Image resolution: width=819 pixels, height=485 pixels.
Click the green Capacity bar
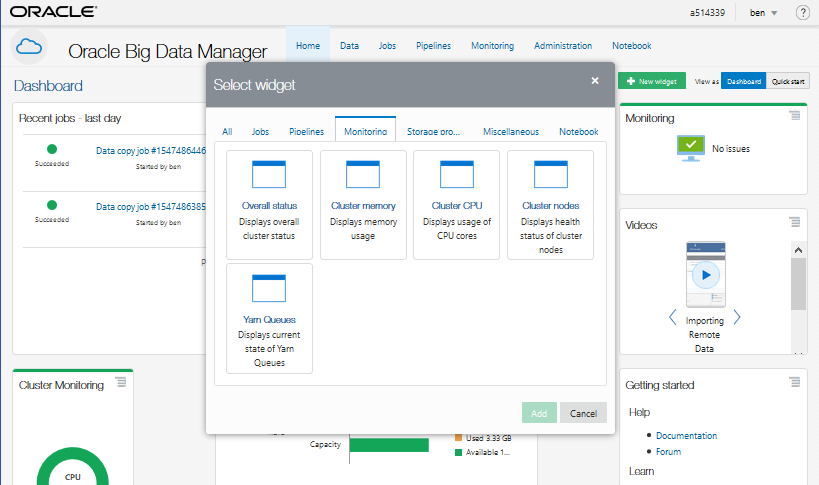(x=389, y=445)
